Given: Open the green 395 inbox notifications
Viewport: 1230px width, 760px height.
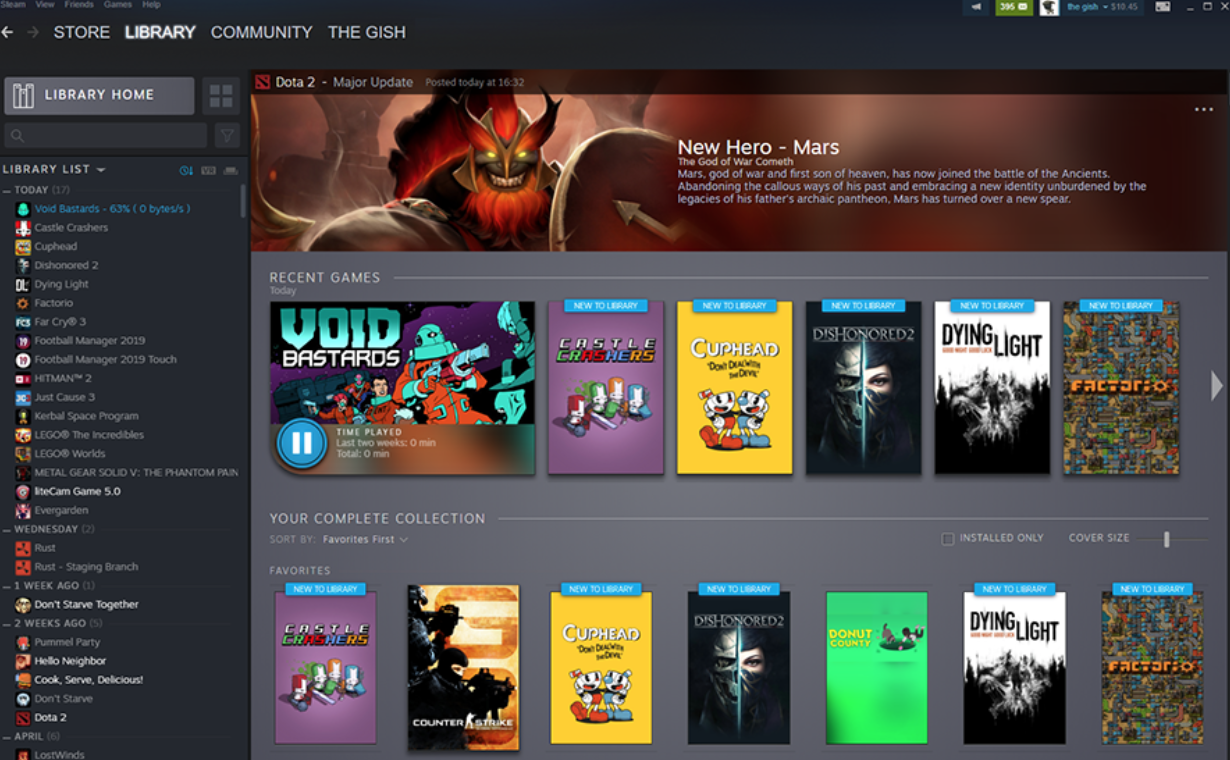Looking at the screenshot, I should point(1014,7).
